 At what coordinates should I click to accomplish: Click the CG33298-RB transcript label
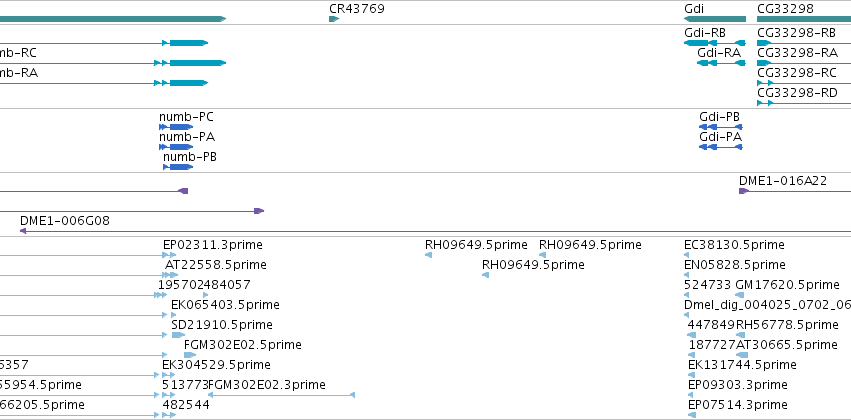(796, 33)
